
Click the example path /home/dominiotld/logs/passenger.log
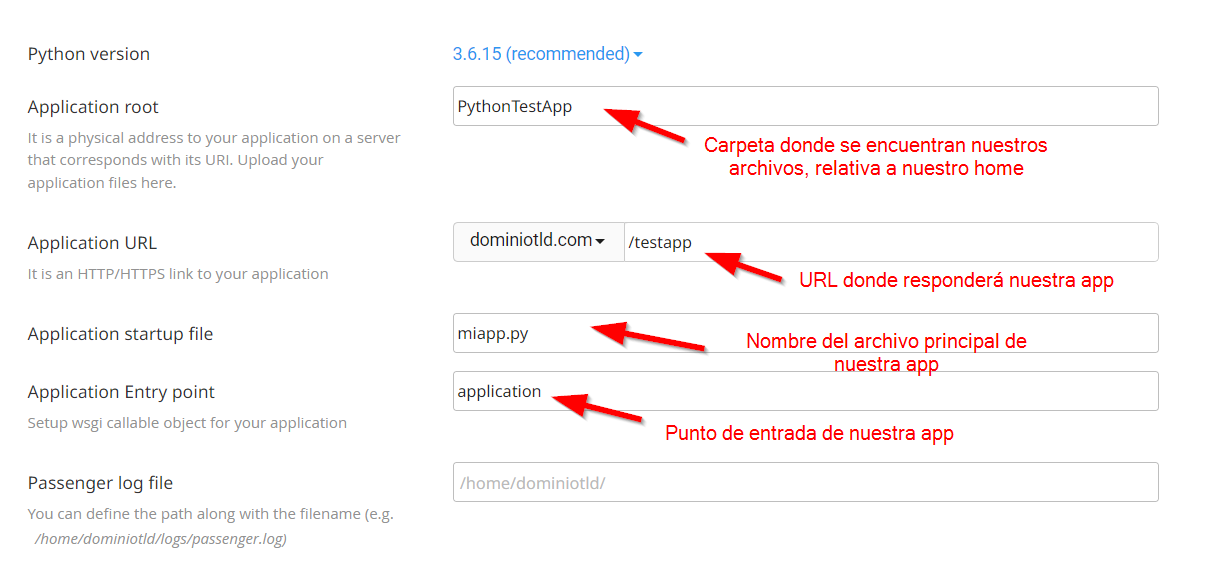[x=161, y=539]
